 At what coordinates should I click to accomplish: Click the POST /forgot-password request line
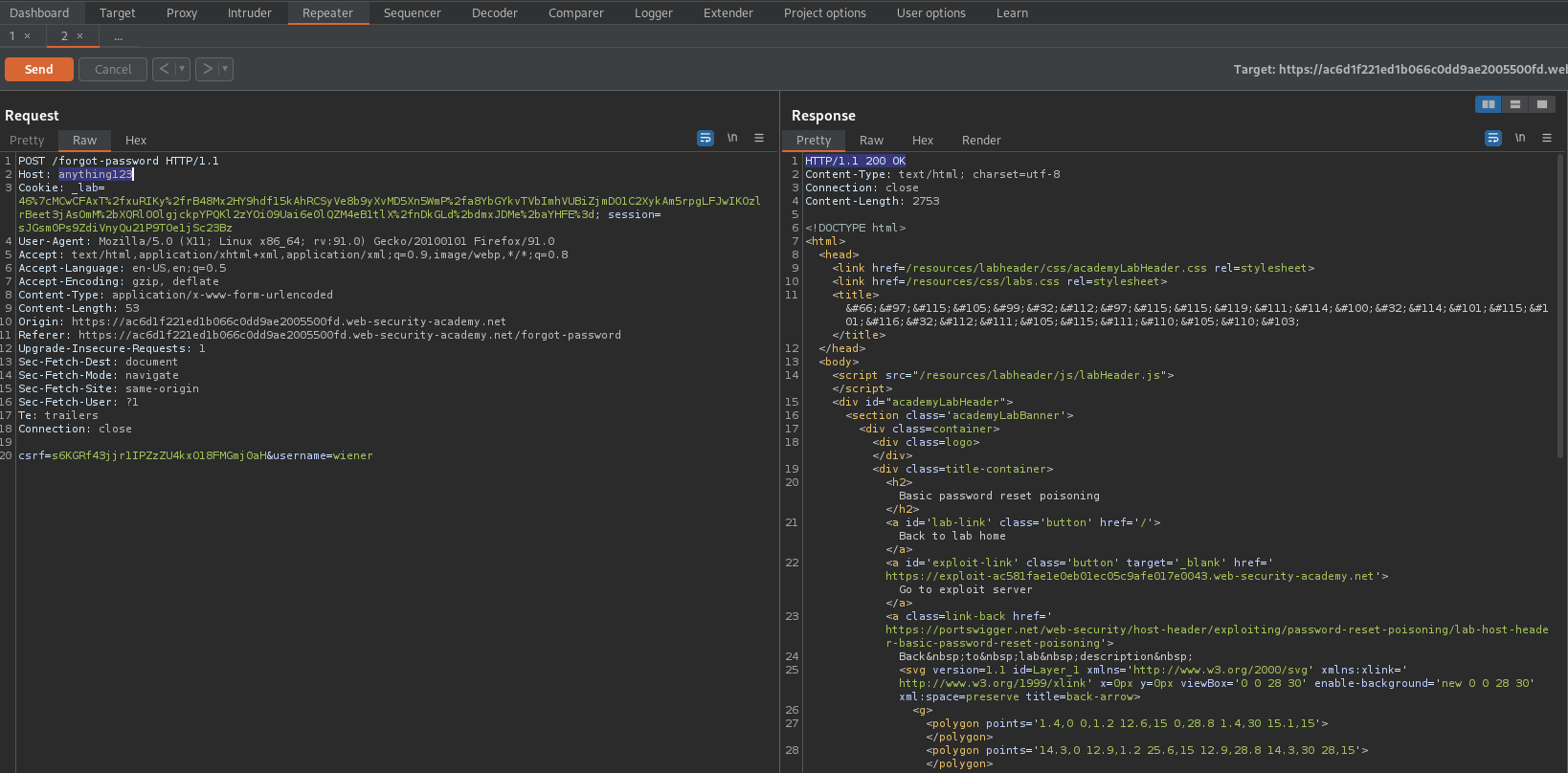pyautogui.click(x=119, y=161)
